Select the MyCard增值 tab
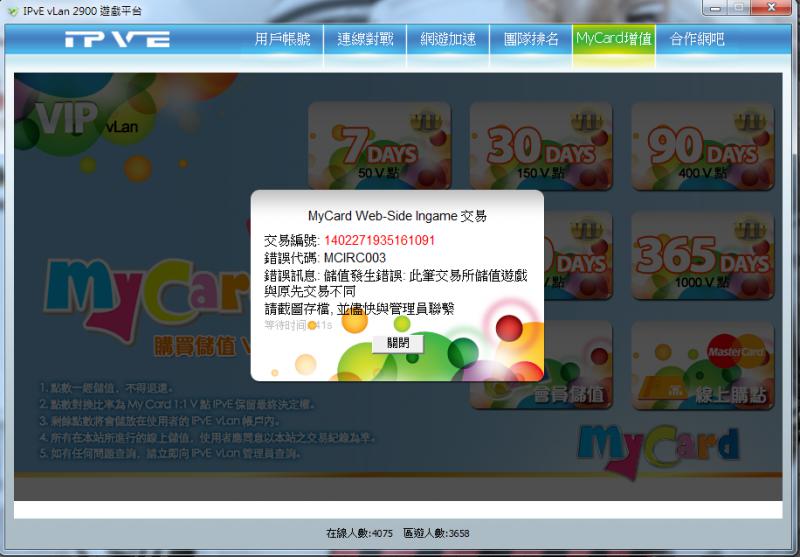The width and height of the screenshot is (800, 557). pos(614,39)
